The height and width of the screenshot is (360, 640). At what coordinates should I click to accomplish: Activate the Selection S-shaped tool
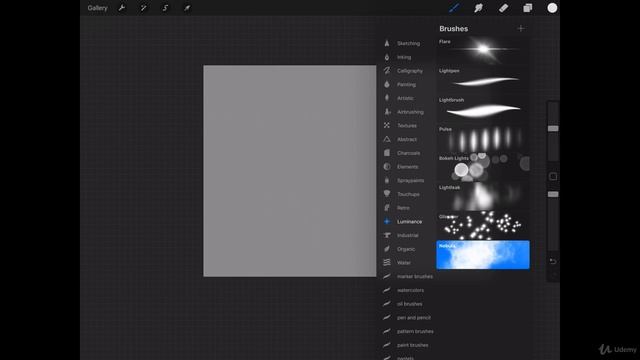(x=165, y=8)
